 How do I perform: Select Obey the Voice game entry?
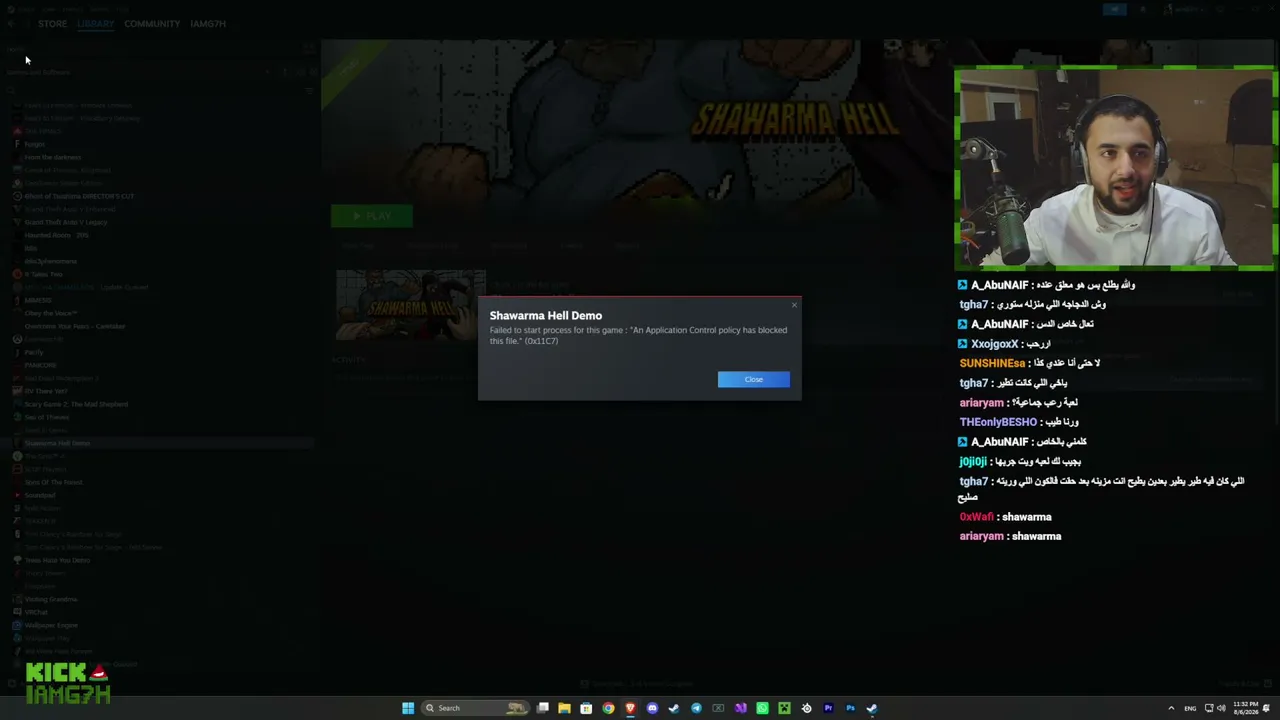tap(51, 313)
